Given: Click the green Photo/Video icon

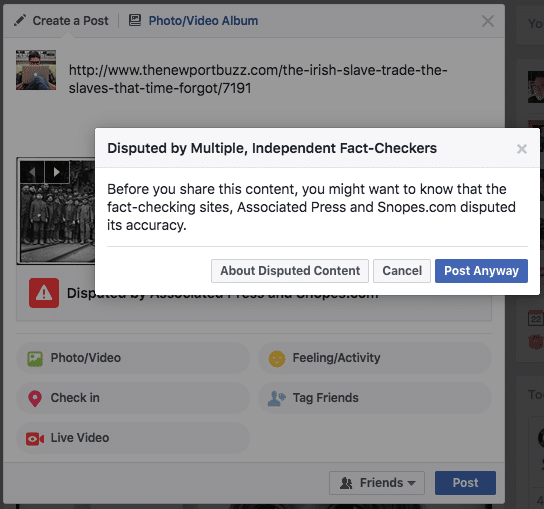Looking at the screenshot, I should [35, 358].
